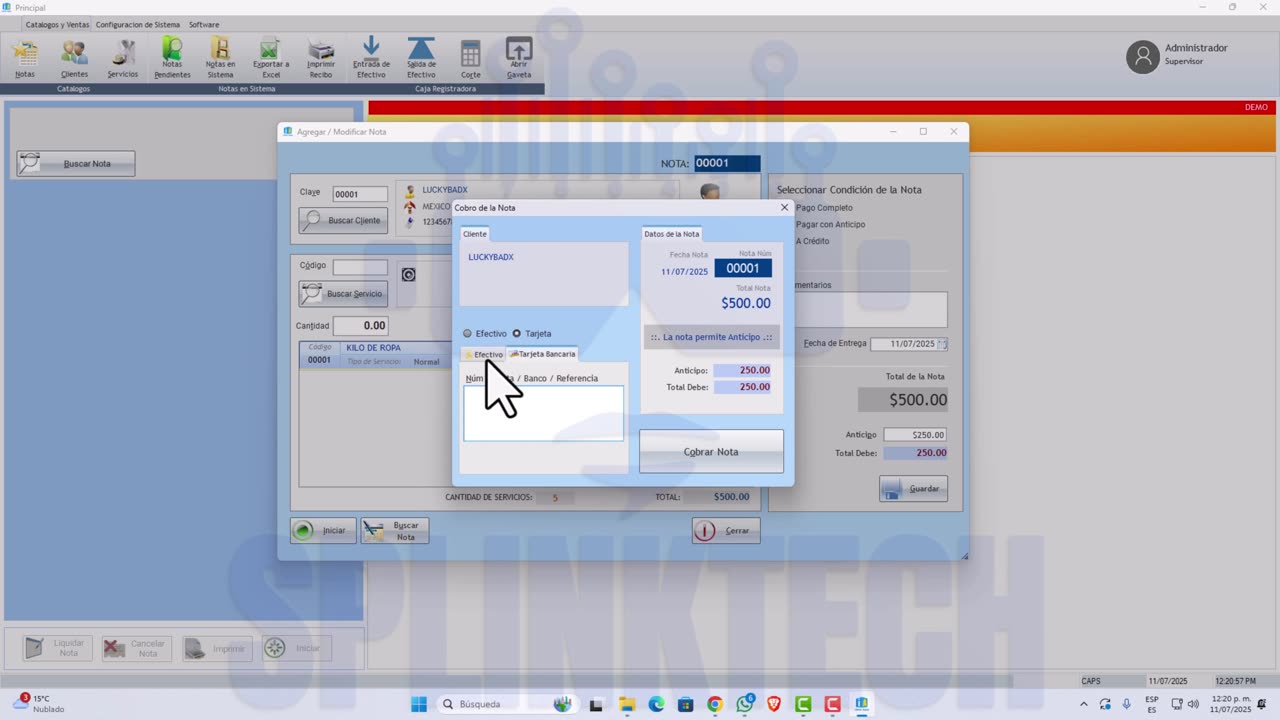
Task: Click Imprimir Recibo in ribbon
Action: 321,59
